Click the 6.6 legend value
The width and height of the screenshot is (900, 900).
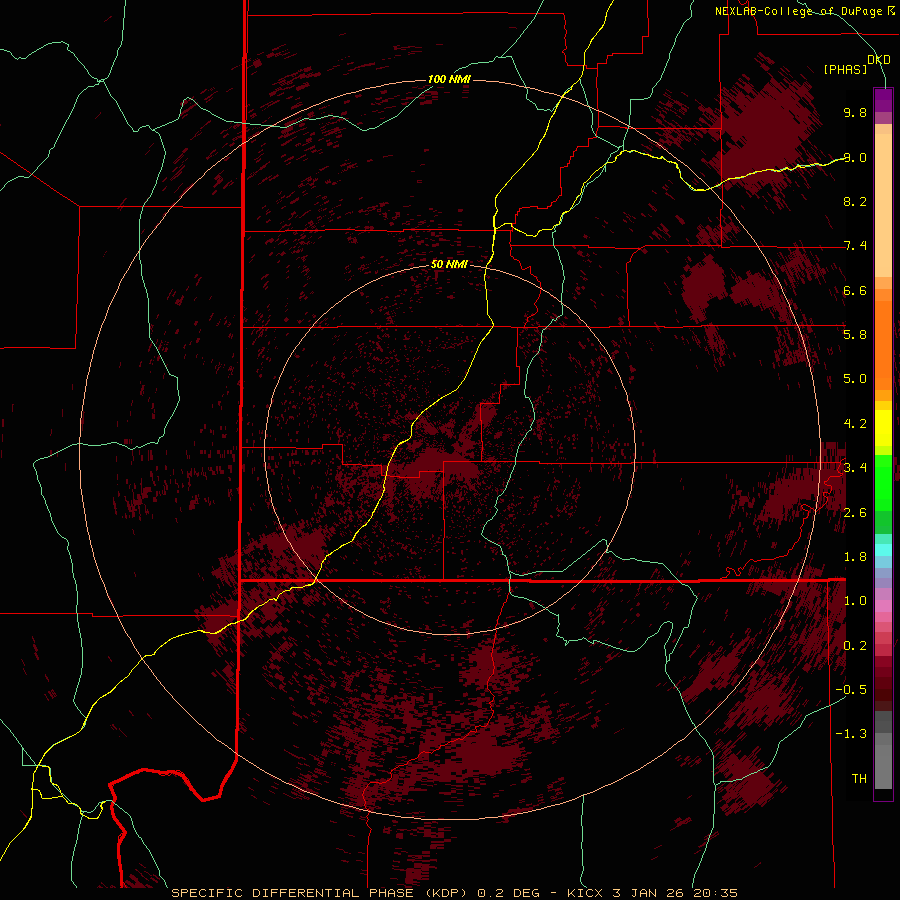[x=855, y=290]
